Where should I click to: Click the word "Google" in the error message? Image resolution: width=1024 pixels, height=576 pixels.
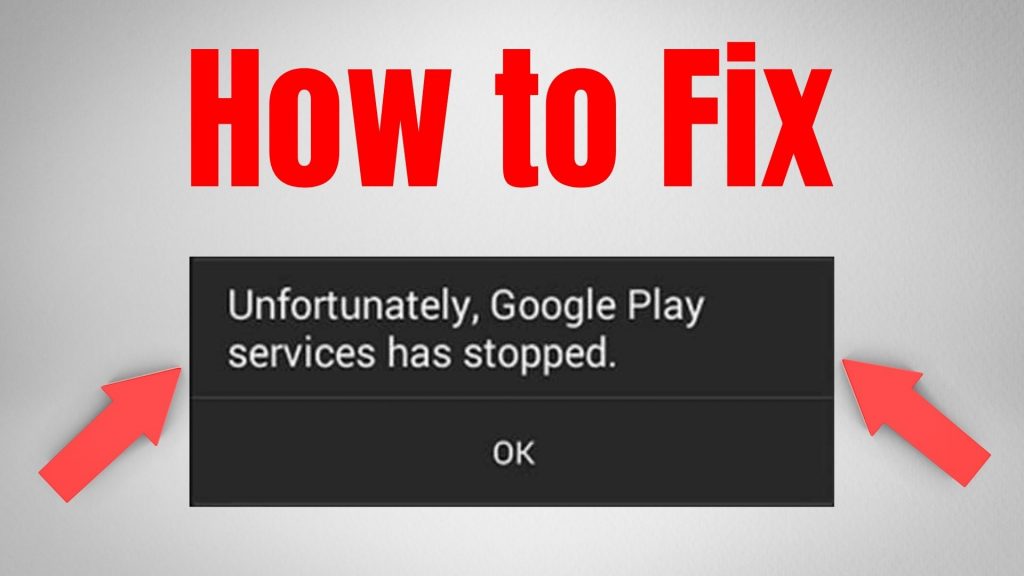pos(552,307)
